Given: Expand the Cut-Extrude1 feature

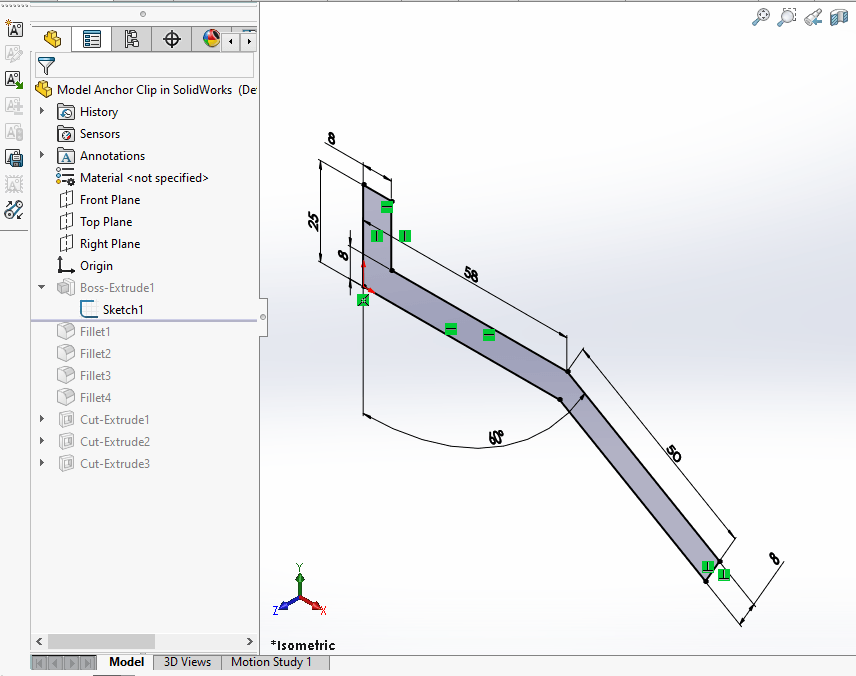Looking at the screenshot, I should tap(41, 419).
